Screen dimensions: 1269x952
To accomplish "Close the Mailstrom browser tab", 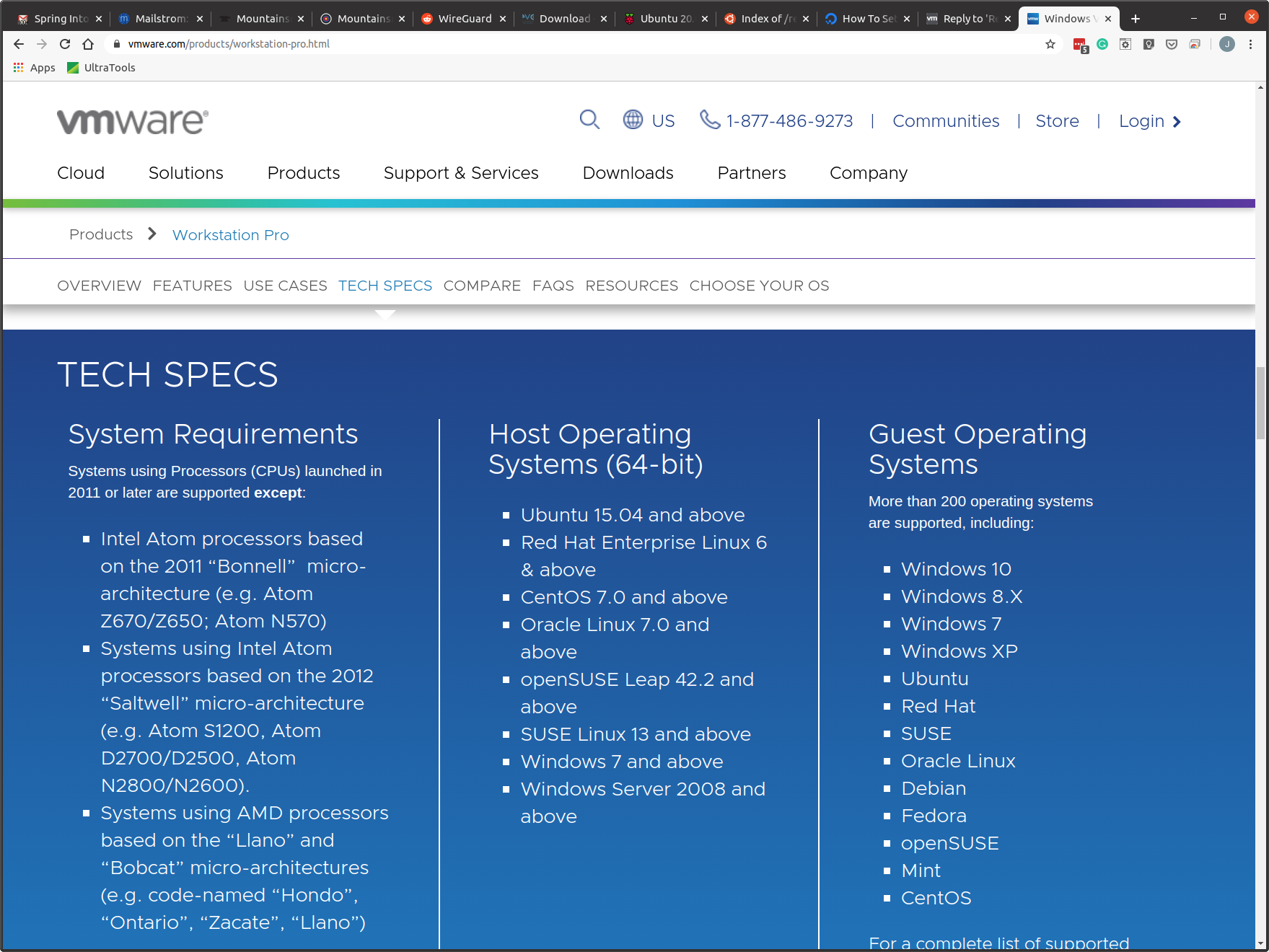I will click(x=200, y=19).
